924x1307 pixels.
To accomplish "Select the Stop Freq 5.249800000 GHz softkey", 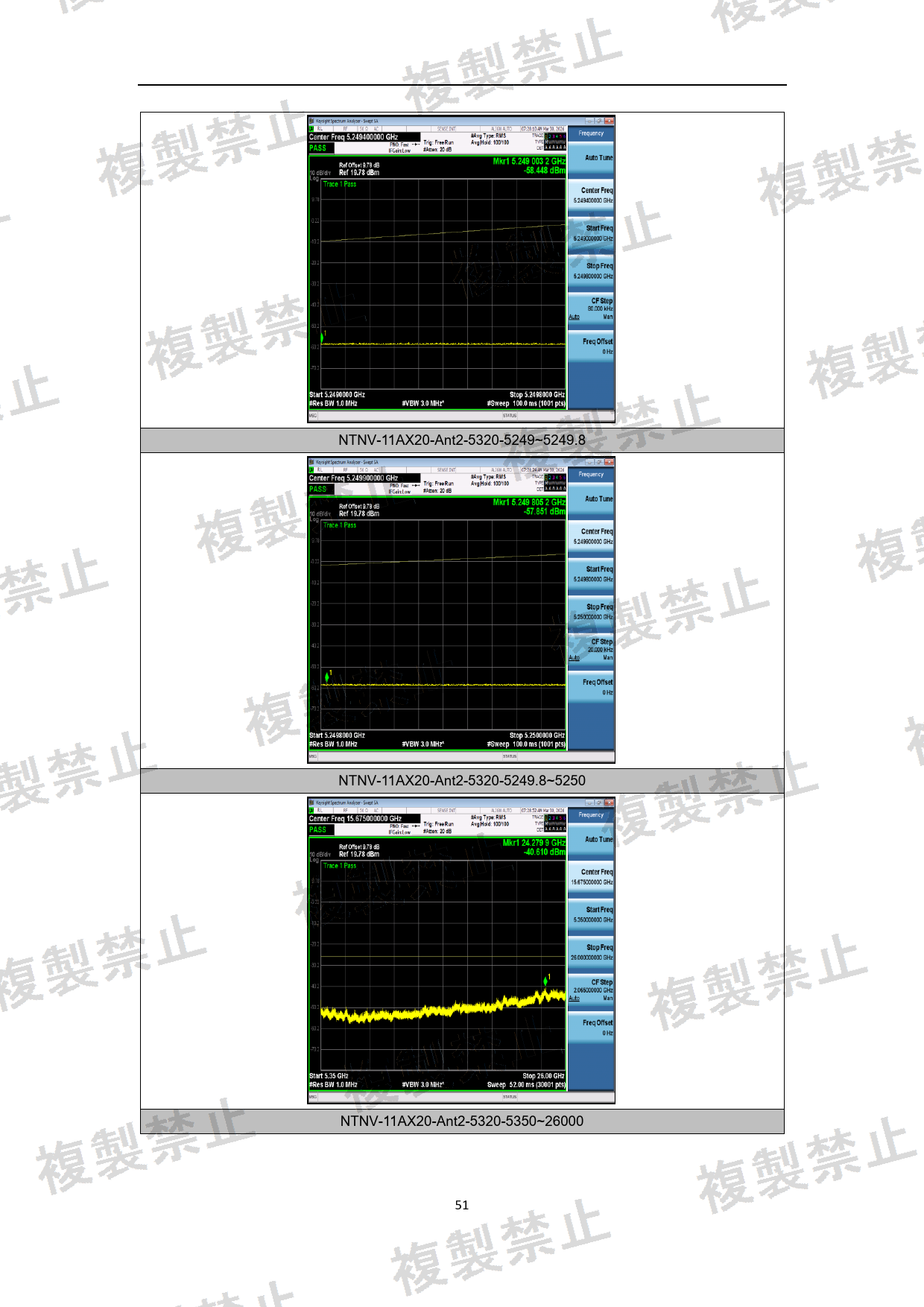I will click(x=591, y=270).
